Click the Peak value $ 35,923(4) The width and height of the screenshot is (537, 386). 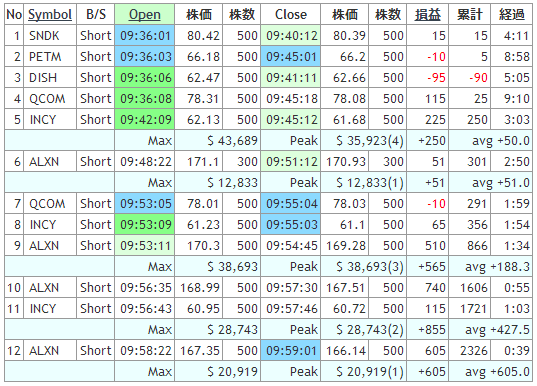[x=364, y=140]
